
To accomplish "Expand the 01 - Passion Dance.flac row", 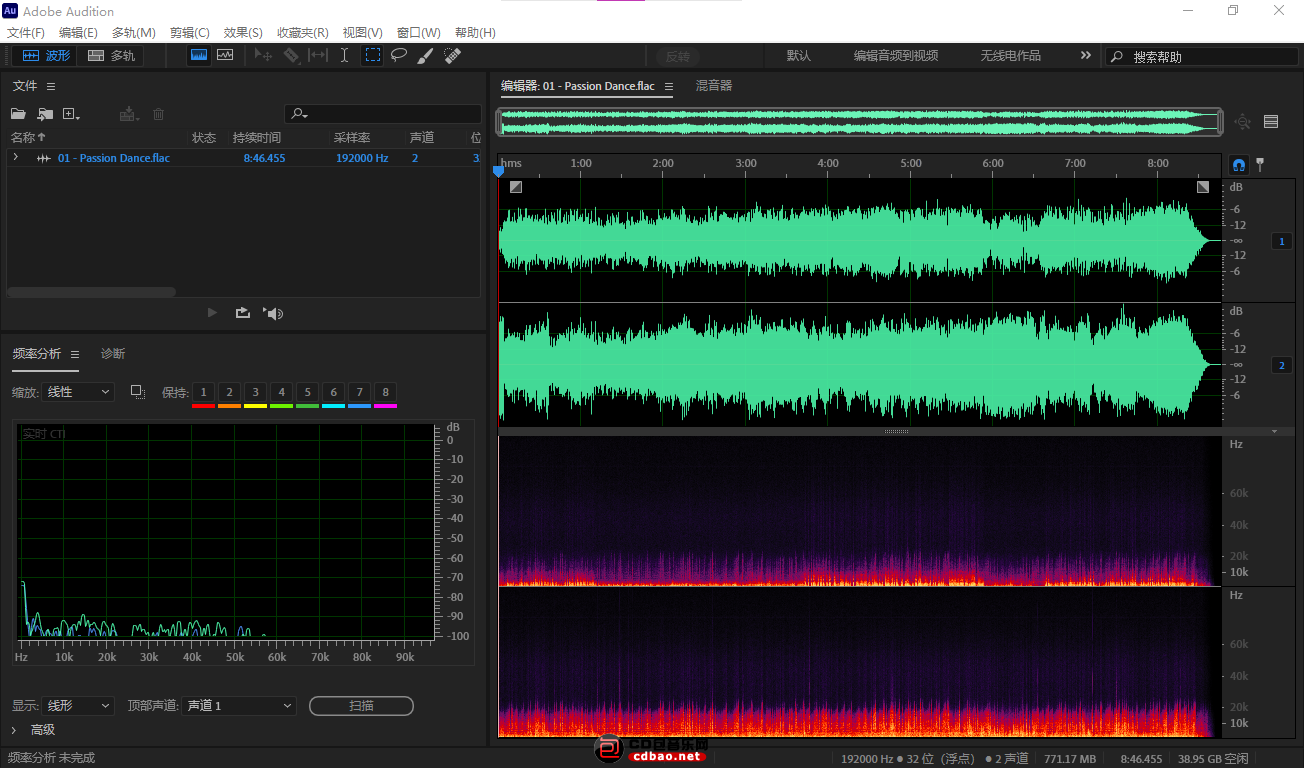I will point(15,157).
